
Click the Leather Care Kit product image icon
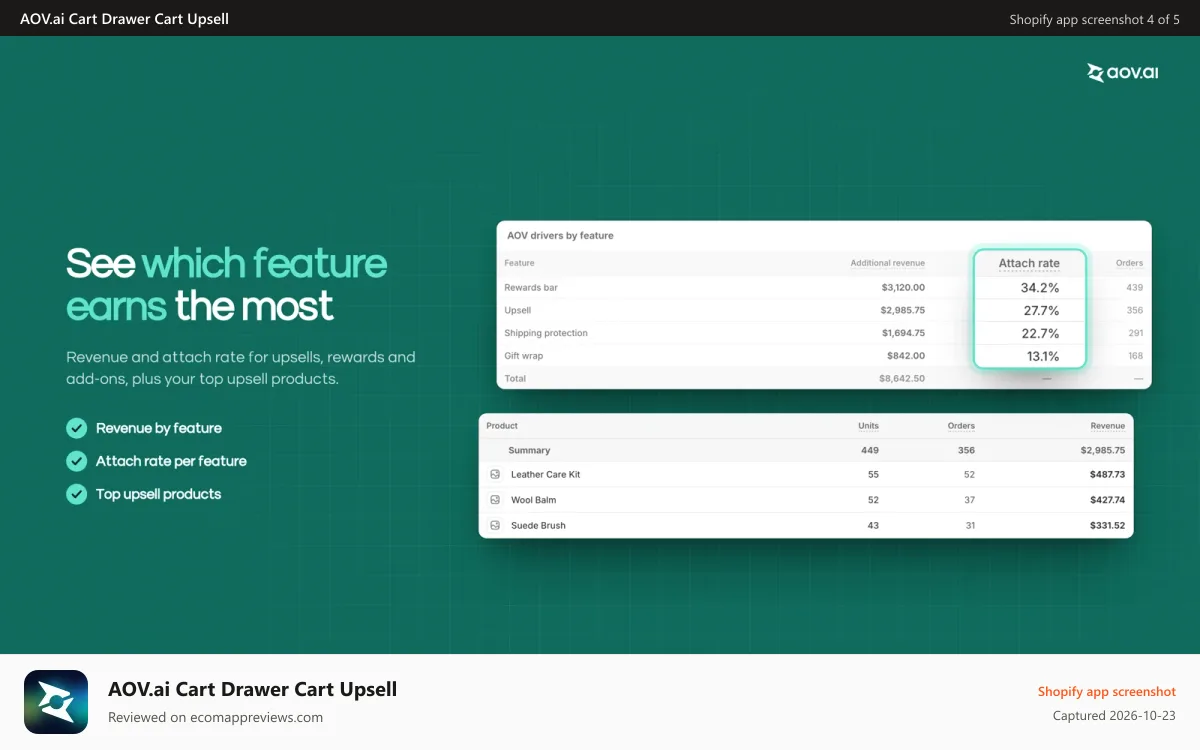(x=494, y=474)
